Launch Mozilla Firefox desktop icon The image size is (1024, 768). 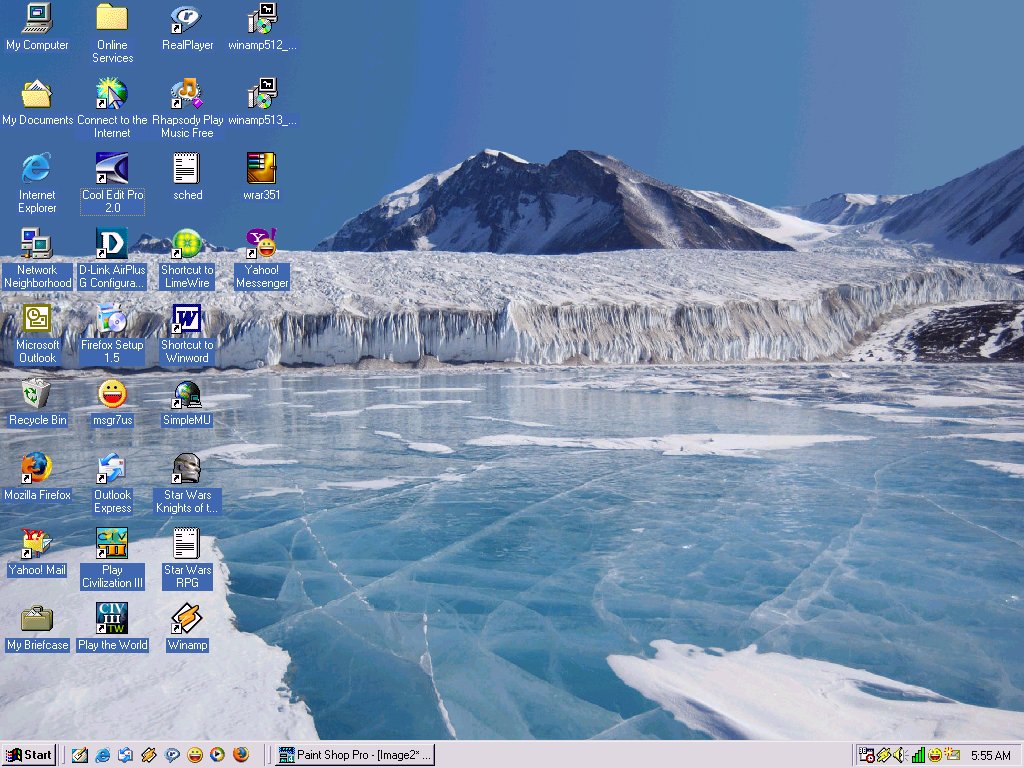(x=37, y=470)
